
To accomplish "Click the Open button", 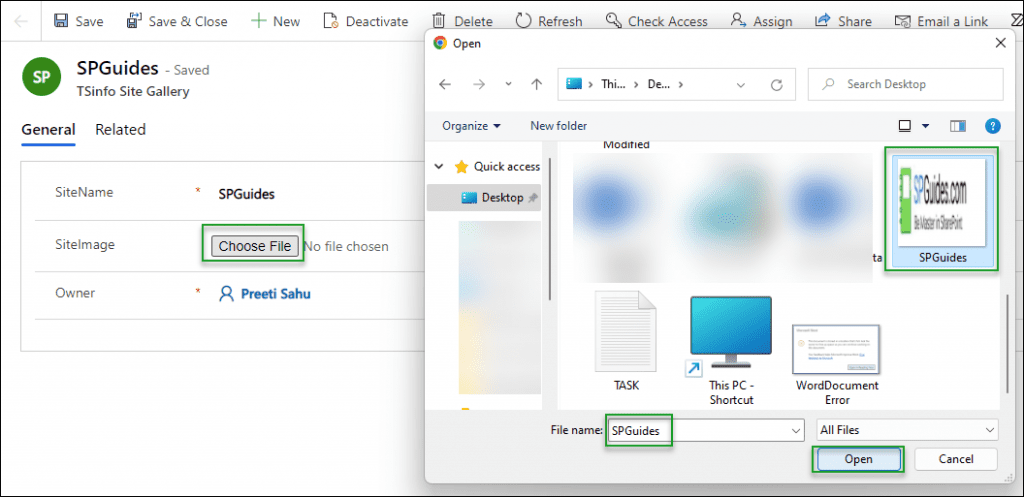I will click(x=858, y=459).
